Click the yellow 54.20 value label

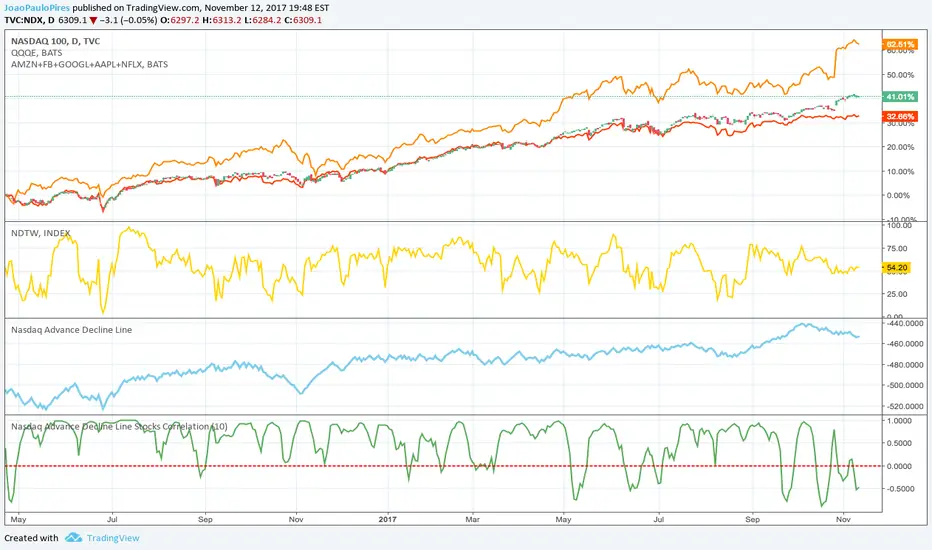(x=897, y=268)
